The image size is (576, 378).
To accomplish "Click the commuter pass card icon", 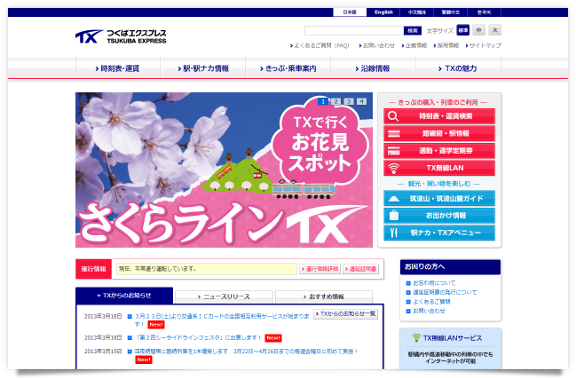I will pyautogui.click(x=394, y=151).
